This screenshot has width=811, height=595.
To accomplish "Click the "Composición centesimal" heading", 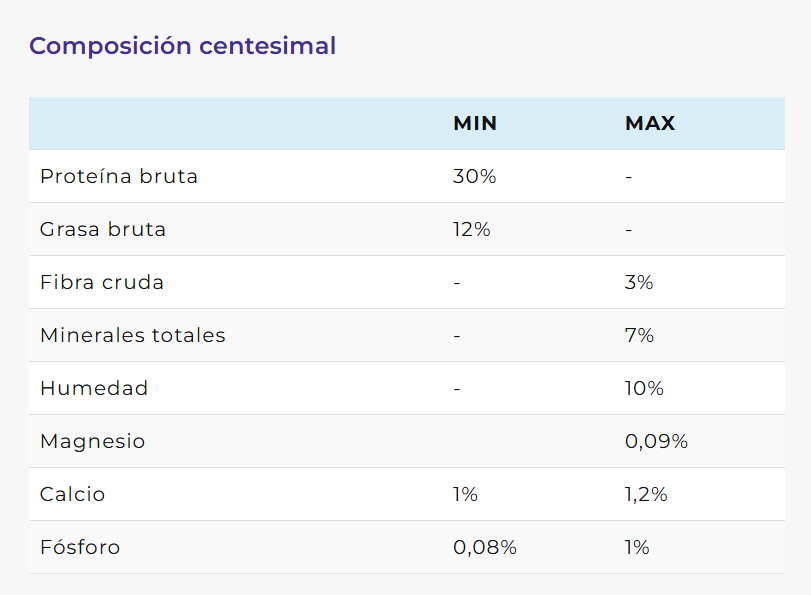I will point(182,46).
